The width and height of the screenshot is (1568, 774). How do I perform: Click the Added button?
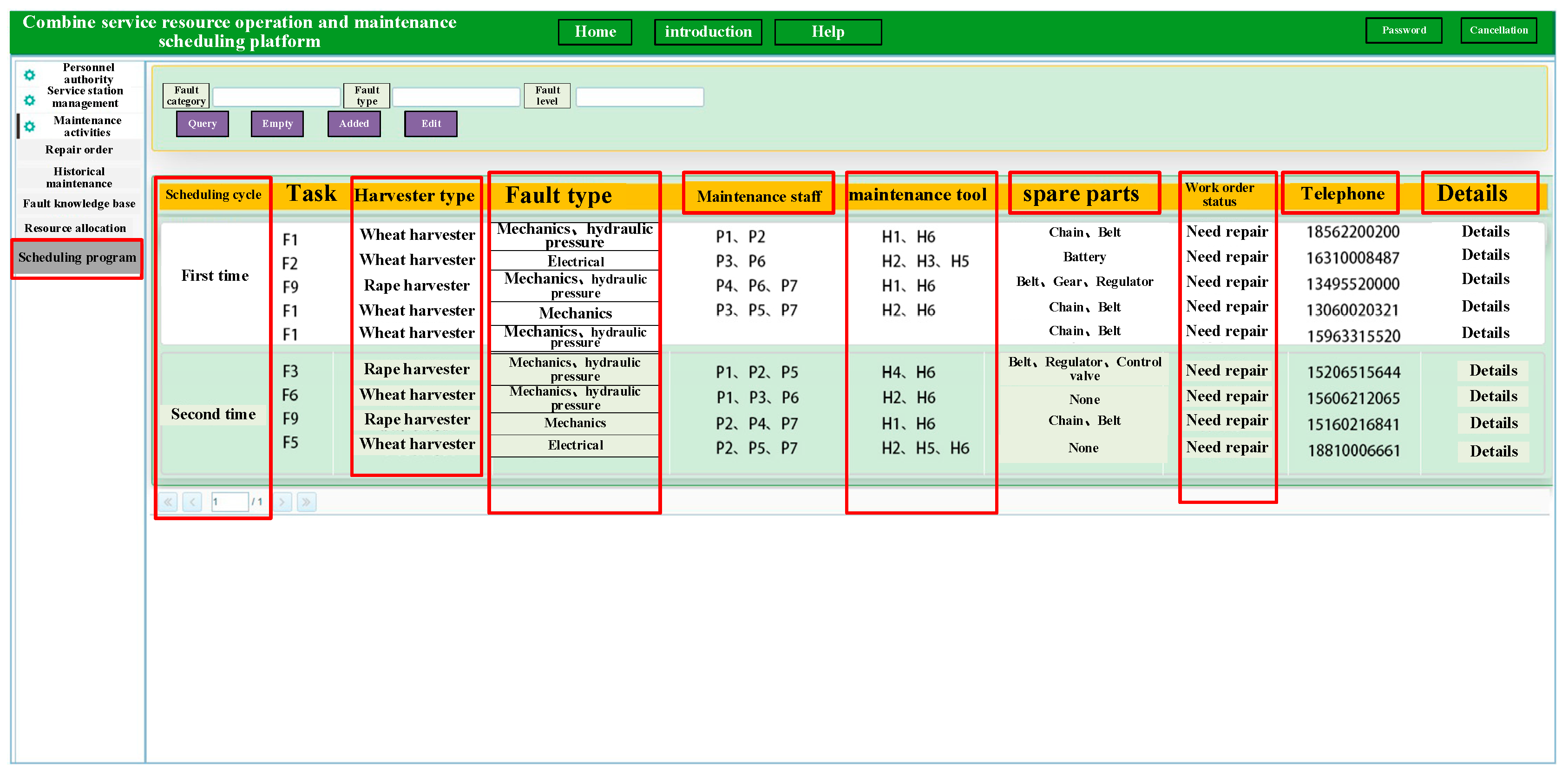click(354, 124)
